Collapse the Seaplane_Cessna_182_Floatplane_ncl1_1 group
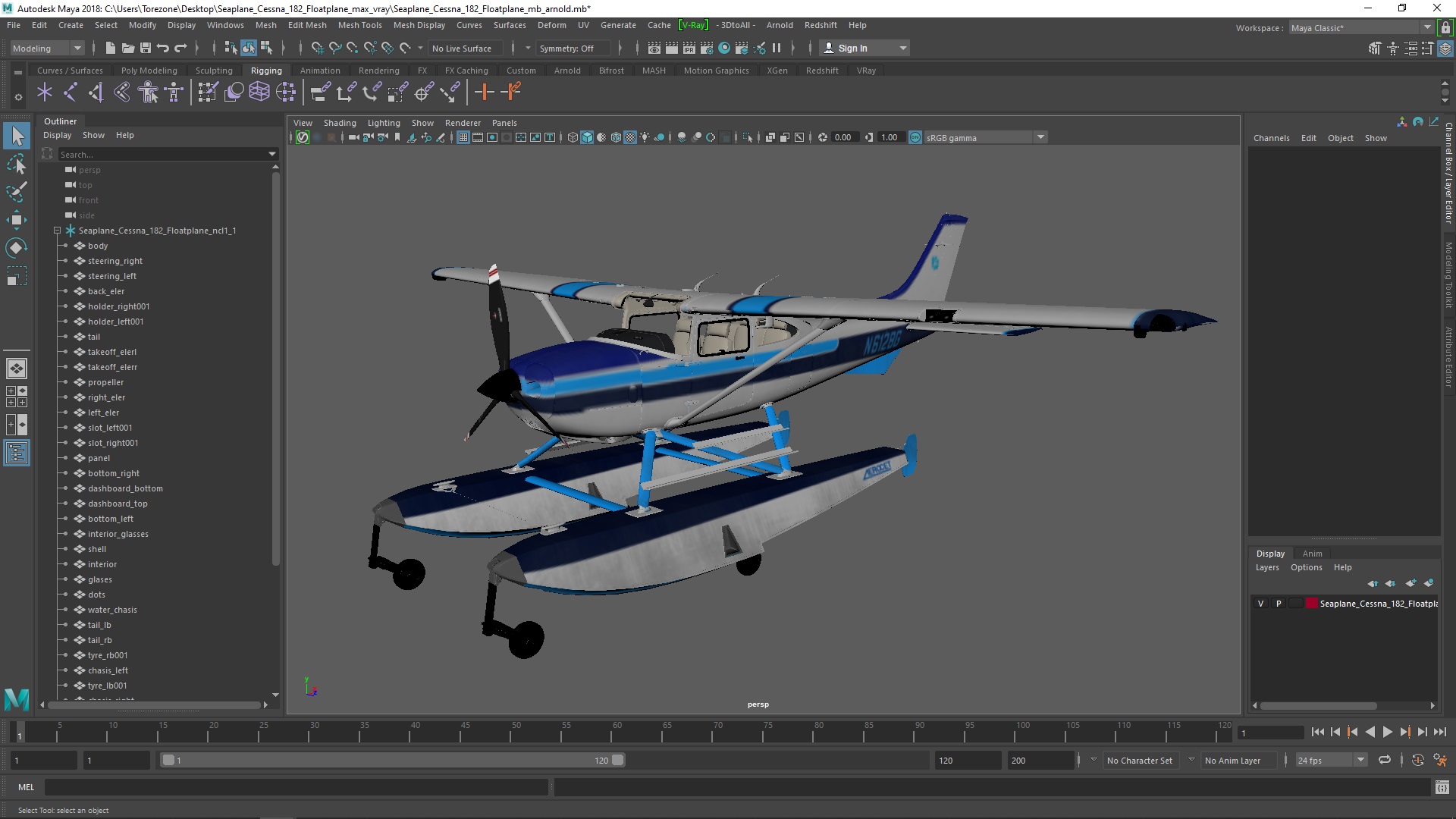 click(x=57, y=231)
